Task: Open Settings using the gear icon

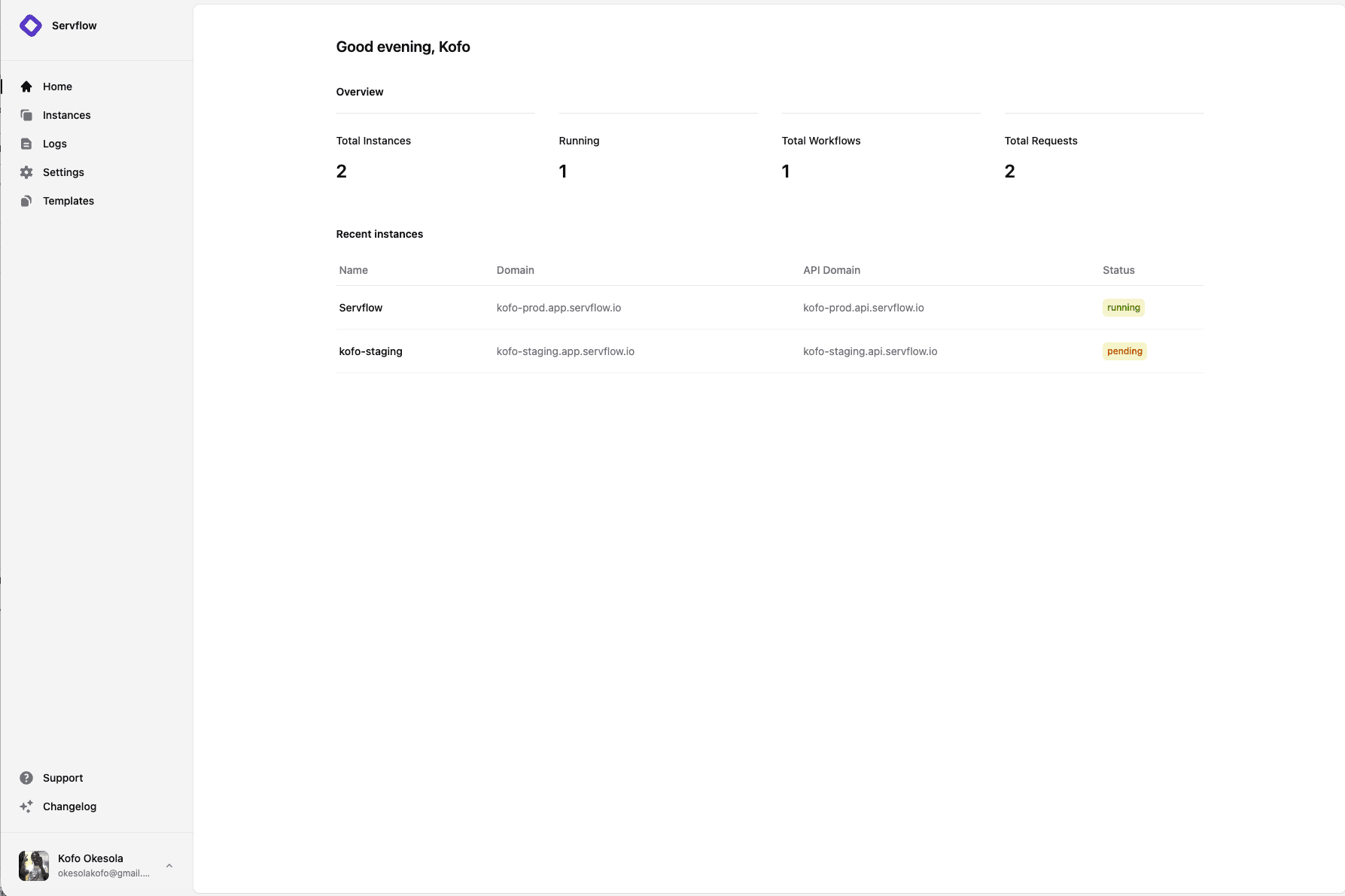Action: (26, 172)
